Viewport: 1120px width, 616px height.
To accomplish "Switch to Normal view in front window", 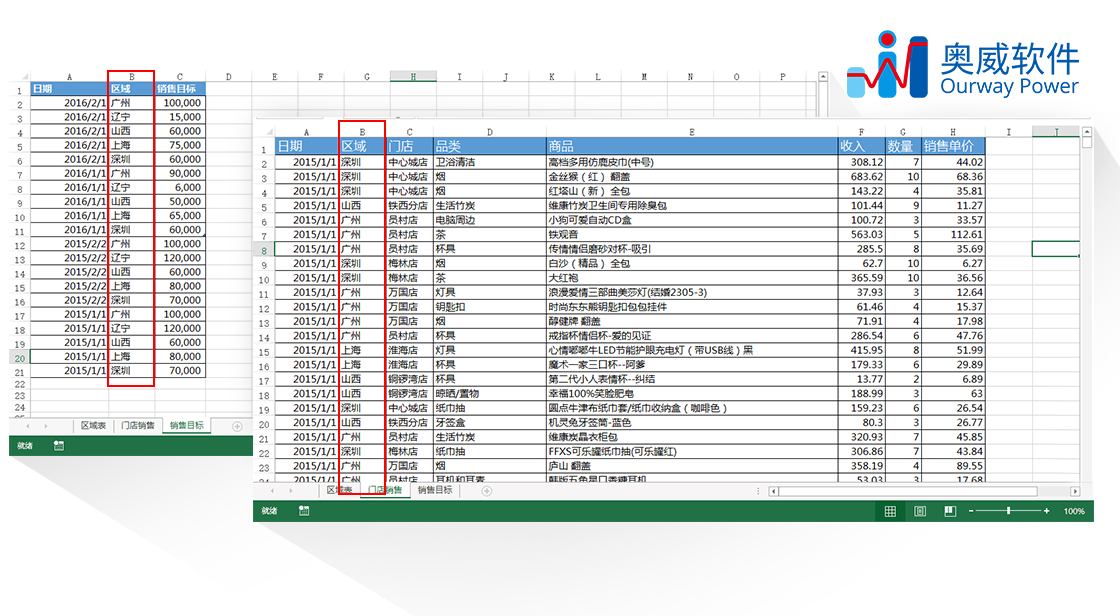I will (x=889, y=511).
